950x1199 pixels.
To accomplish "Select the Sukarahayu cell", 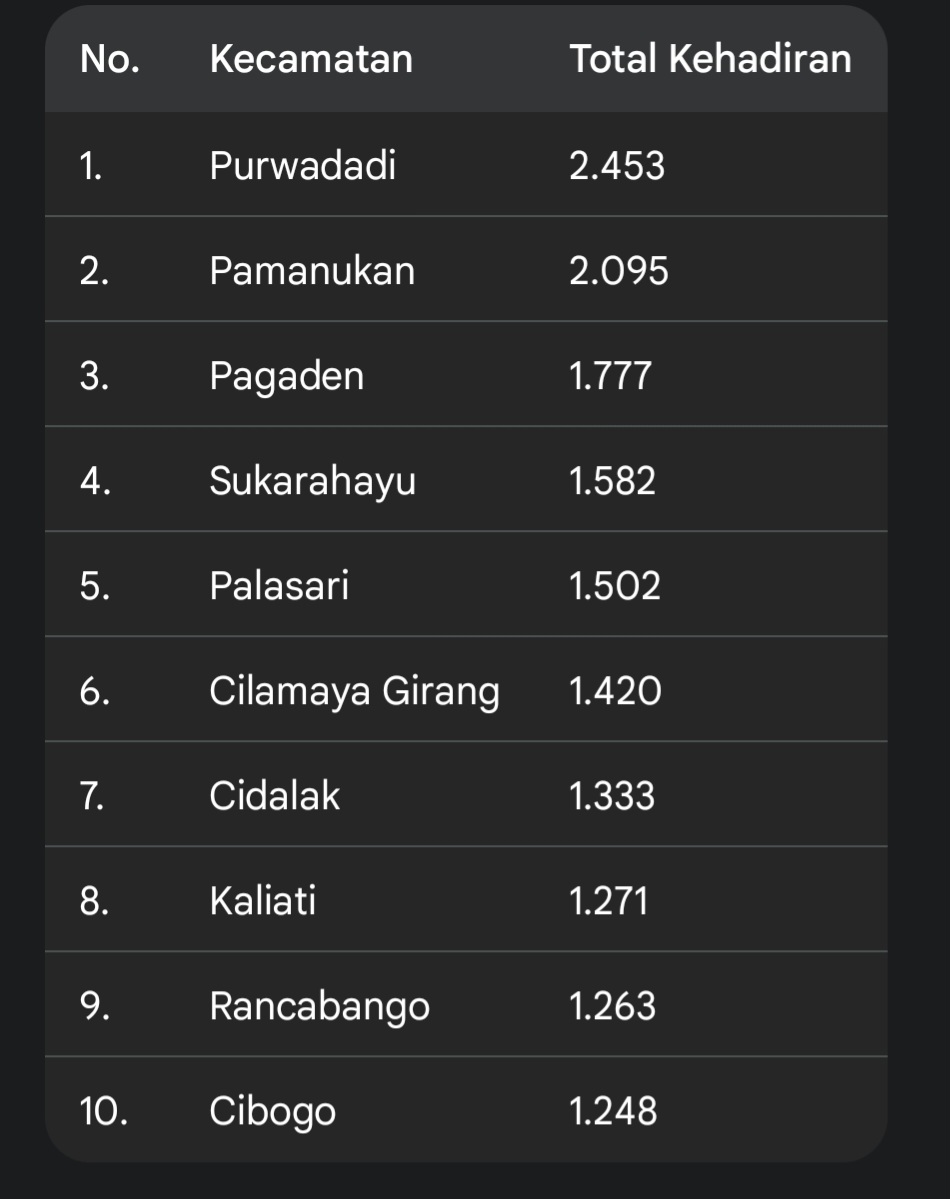I will [312, 481].
